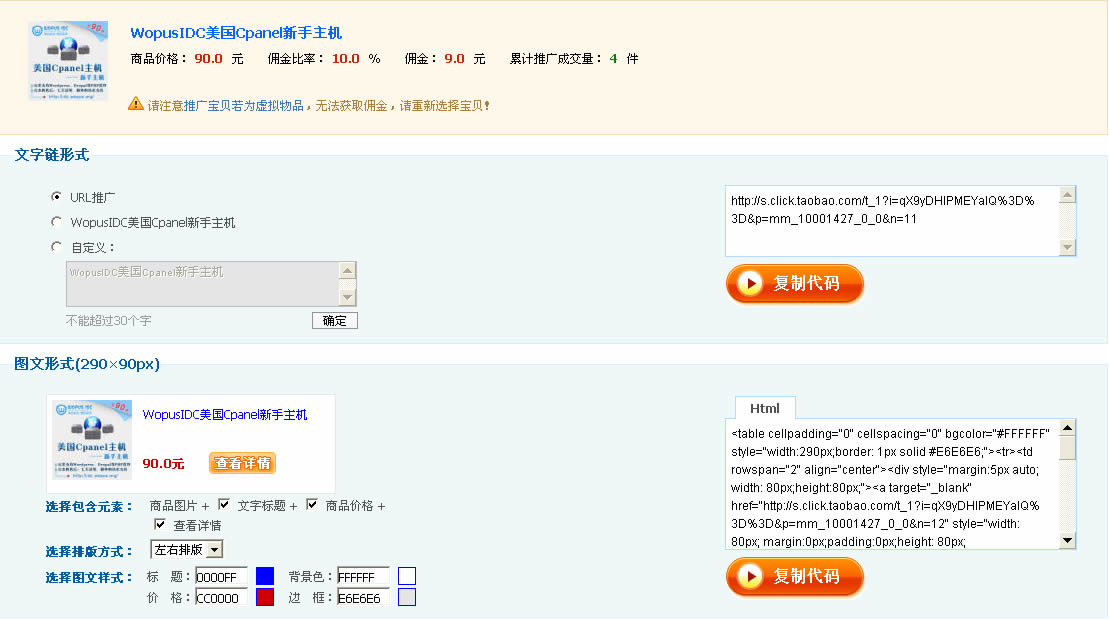
Task: Click down arrow of the 自定义 text area
Action: 347,297
